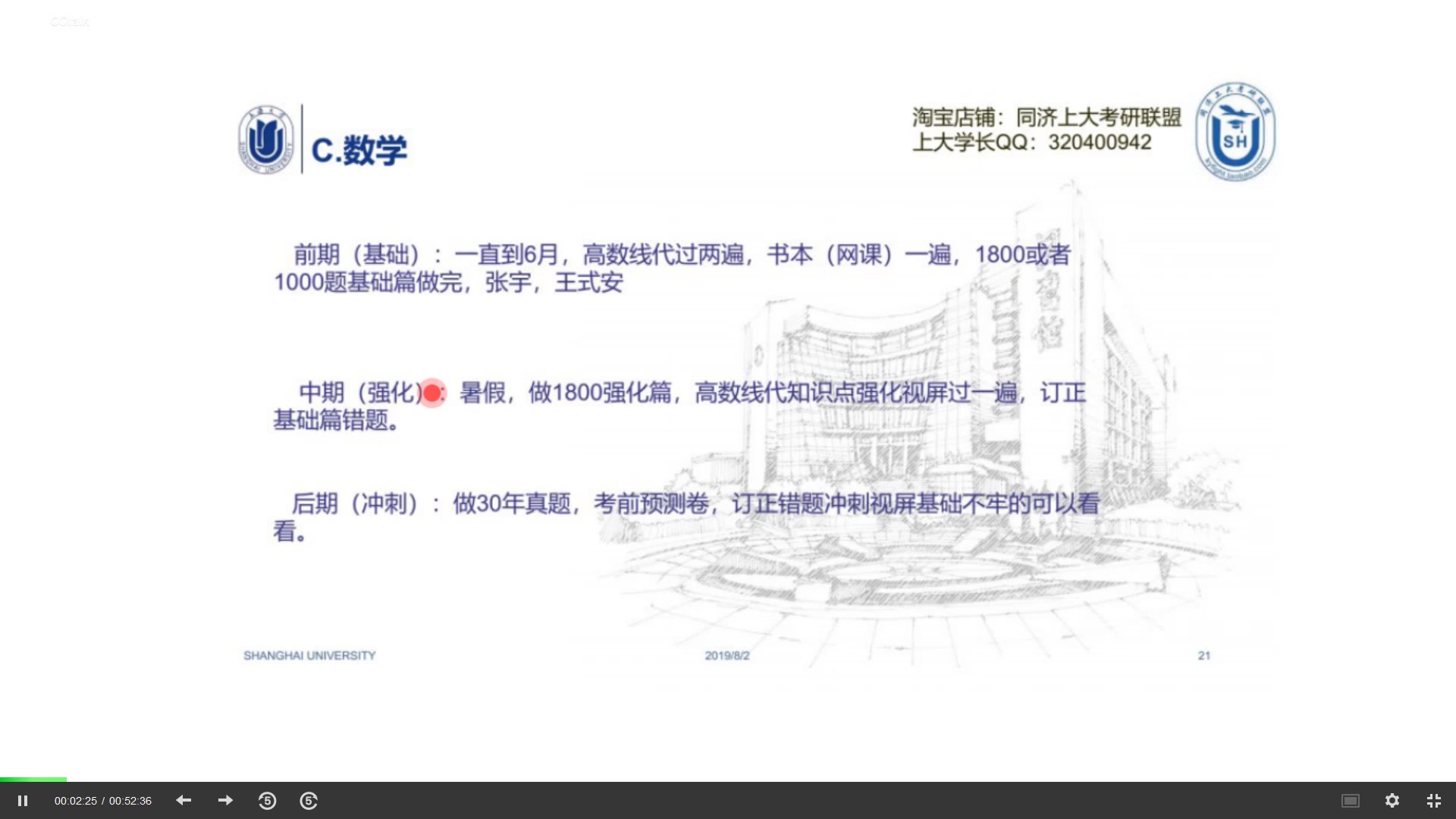Click the date 2019/8/2 on slide
Screen dimensions: 1456x819
coord(727,655)
